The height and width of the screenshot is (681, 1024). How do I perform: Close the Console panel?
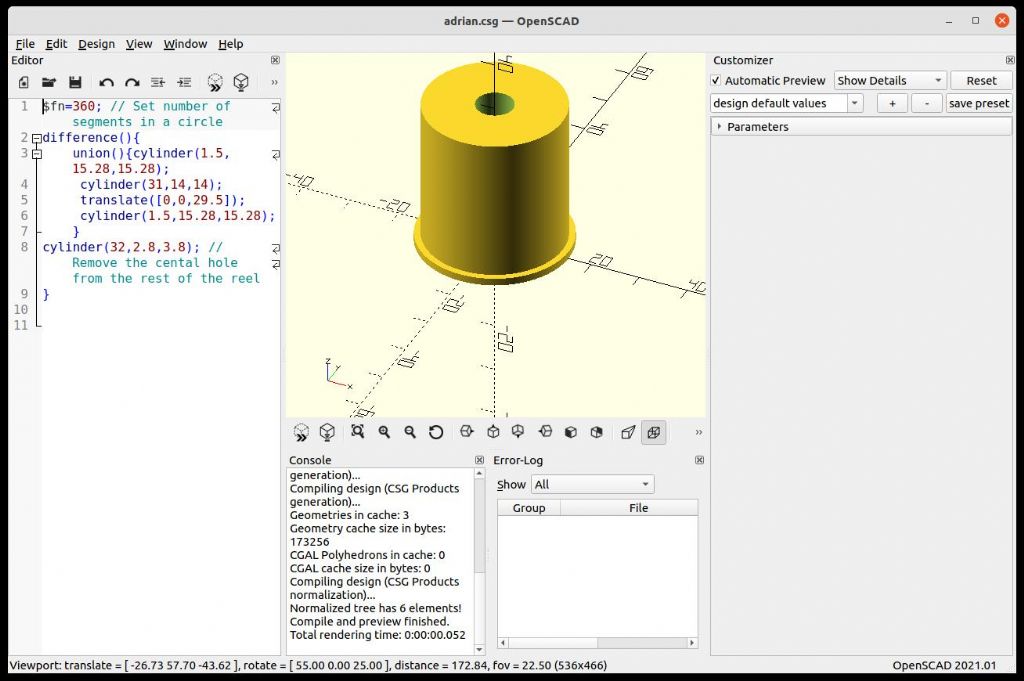479,460
